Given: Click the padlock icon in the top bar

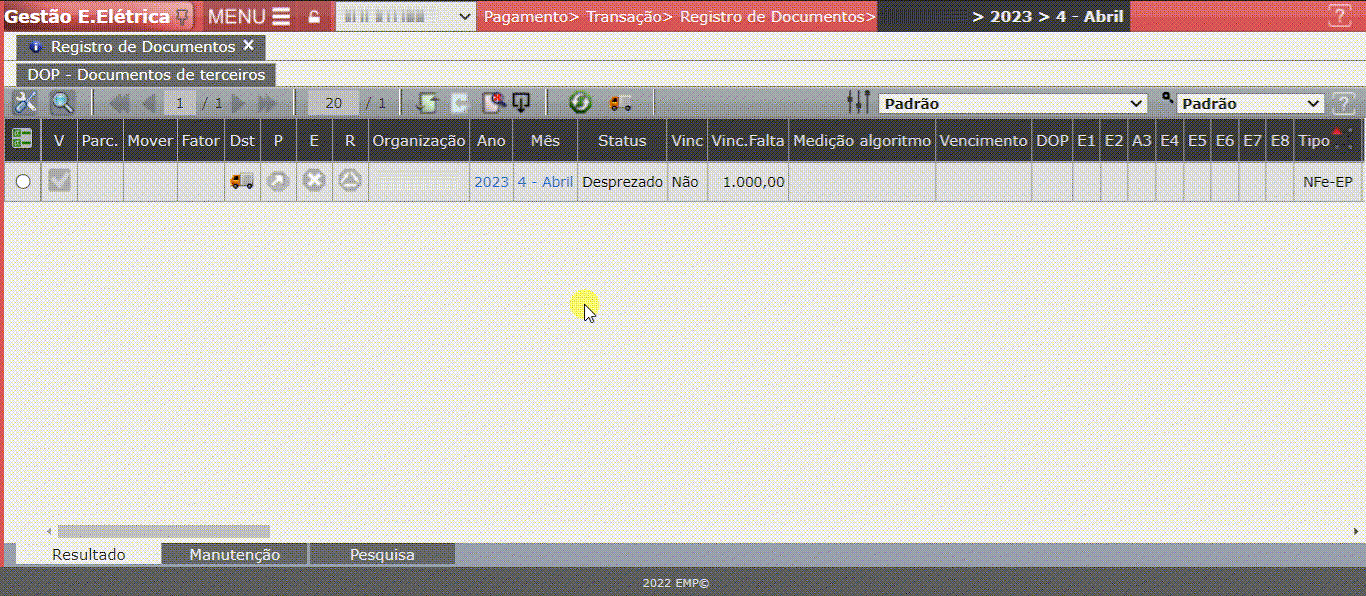Looking at the screenshot, I should (x=313, y=16).
